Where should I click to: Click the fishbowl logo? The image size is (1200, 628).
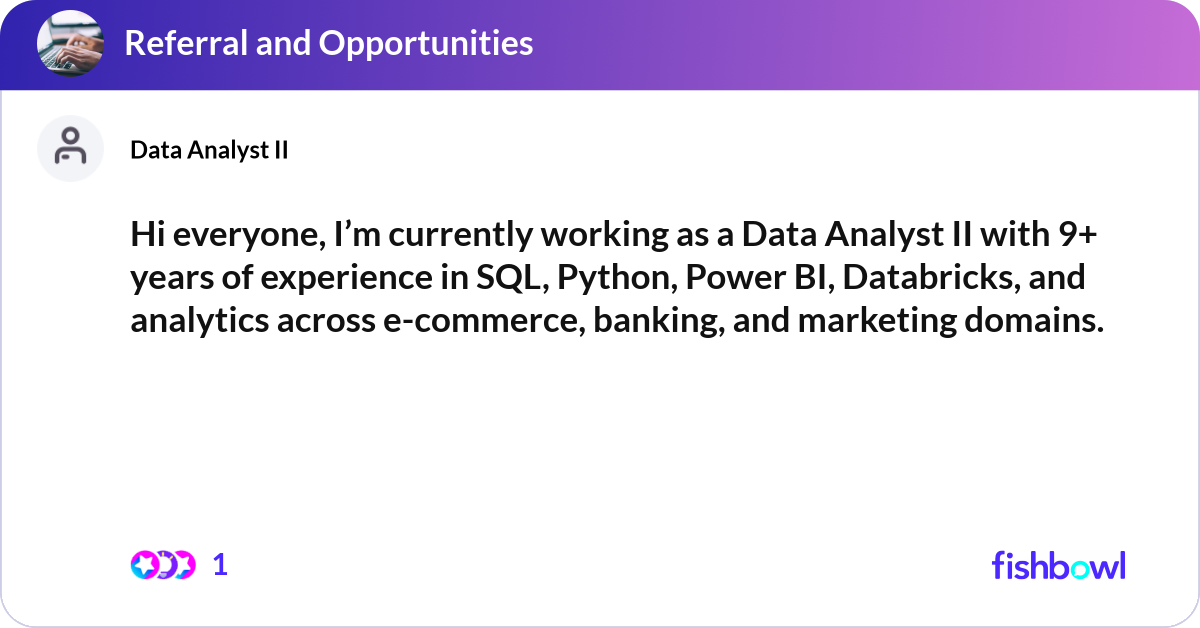pos(1058,565)
